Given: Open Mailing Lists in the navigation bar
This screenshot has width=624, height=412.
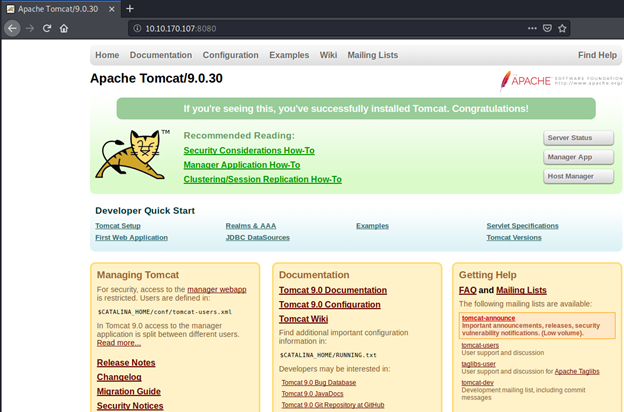Looking at the screenshot, I should [372, 55].
